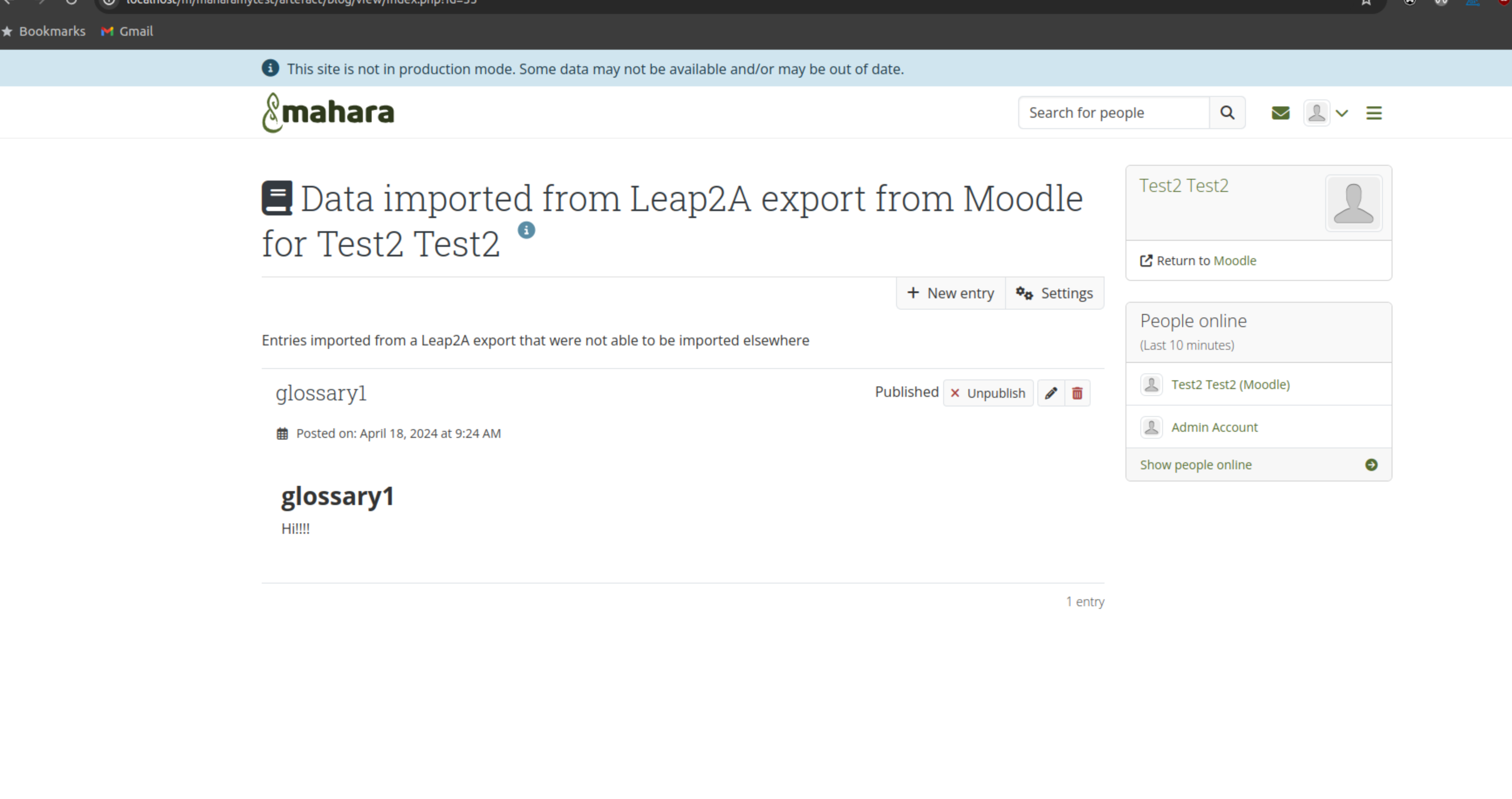Click the journal book icon in title
Image resolution: width=1512 pixels, height=799 pixels.
(x=277, y=198)
